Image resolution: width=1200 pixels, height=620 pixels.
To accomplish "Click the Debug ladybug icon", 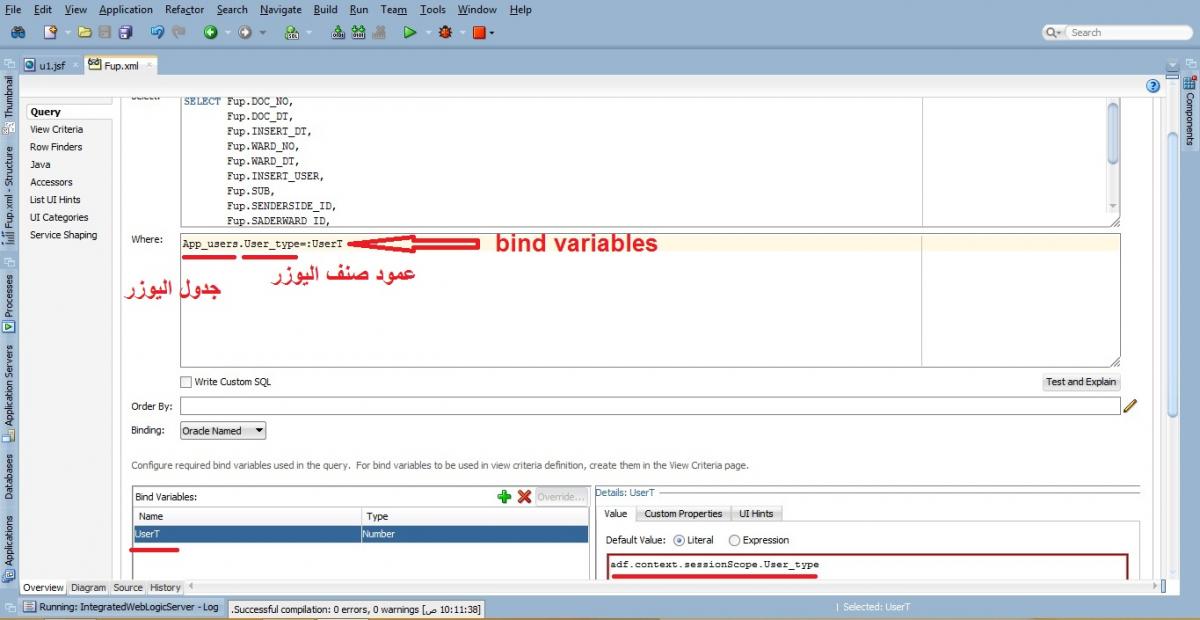I will 445,32.
